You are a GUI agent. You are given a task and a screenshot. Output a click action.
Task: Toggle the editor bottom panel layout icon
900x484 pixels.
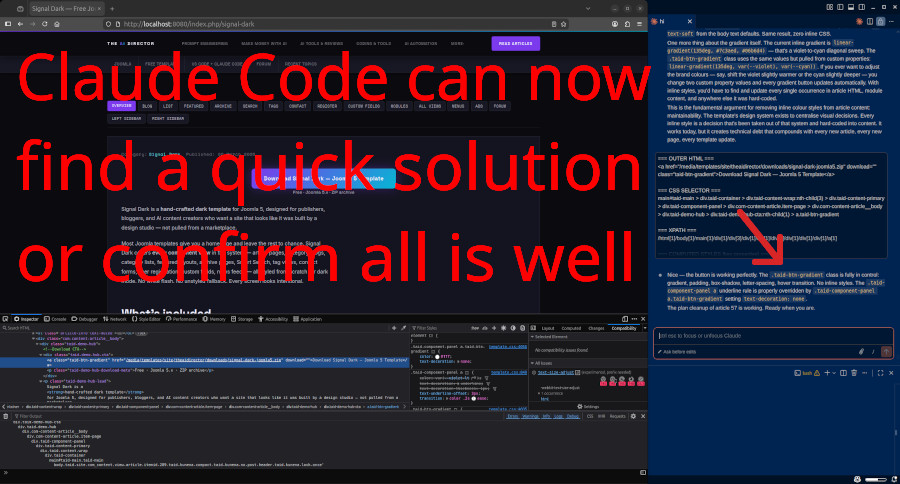click(x=851, y=7)
